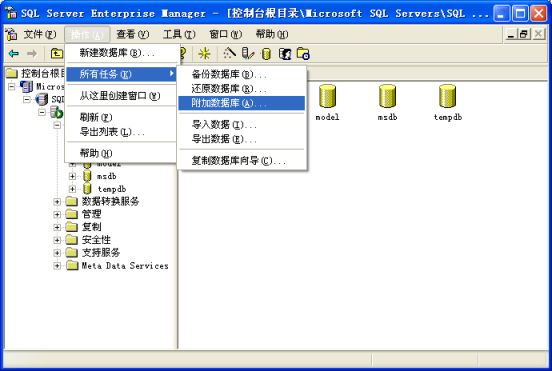This screenshot has height=371, width=552.
Task: Choose 附加数据库(A)... in the submenu
Action: pos(242,103)
